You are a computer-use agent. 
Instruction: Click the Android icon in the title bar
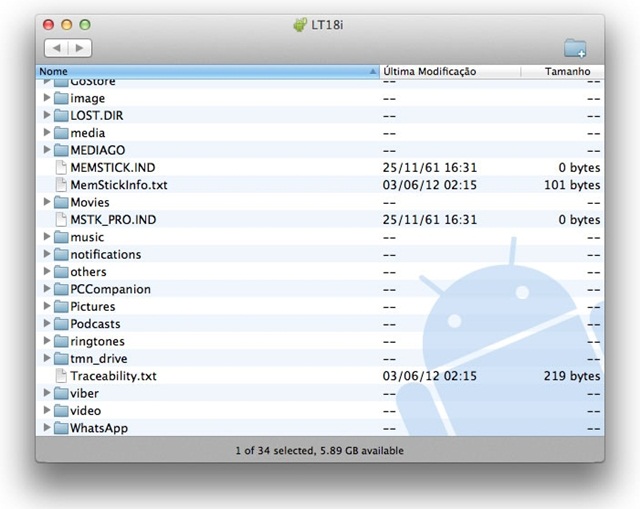click(x=300, y=25)
